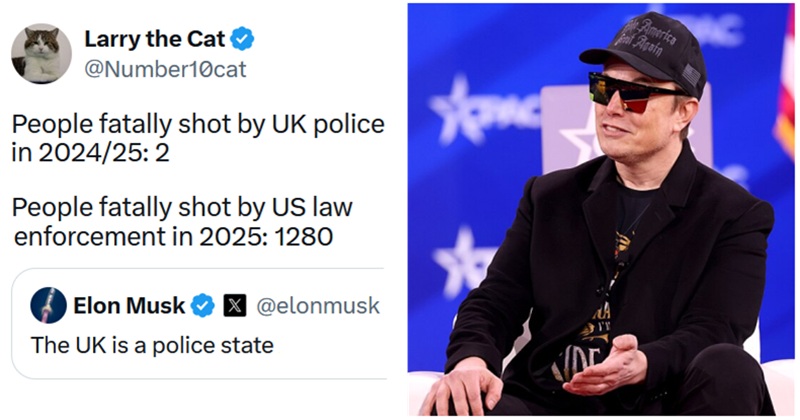Click the verified badge beside Larry the Cat
The height and width of the screenshot is (420, 800).
click(x=242, y=40)
